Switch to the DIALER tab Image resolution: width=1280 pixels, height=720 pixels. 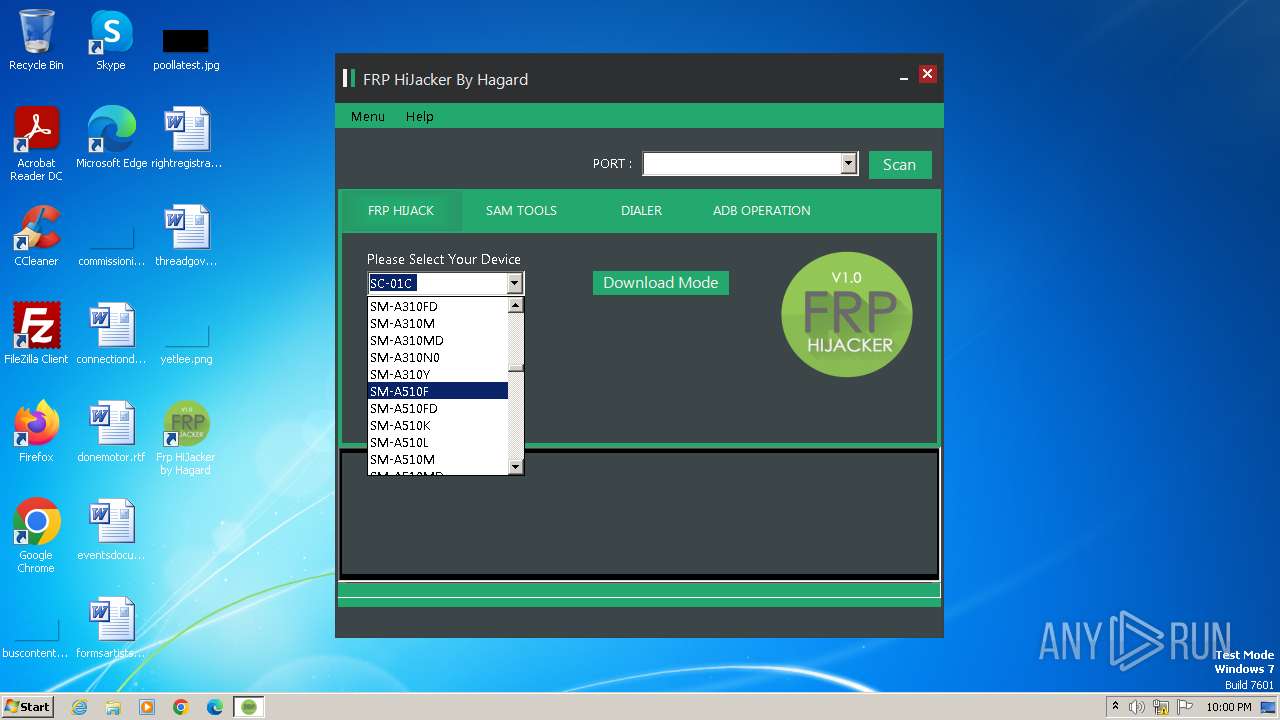pyautogui.click(x=641, y=211)
